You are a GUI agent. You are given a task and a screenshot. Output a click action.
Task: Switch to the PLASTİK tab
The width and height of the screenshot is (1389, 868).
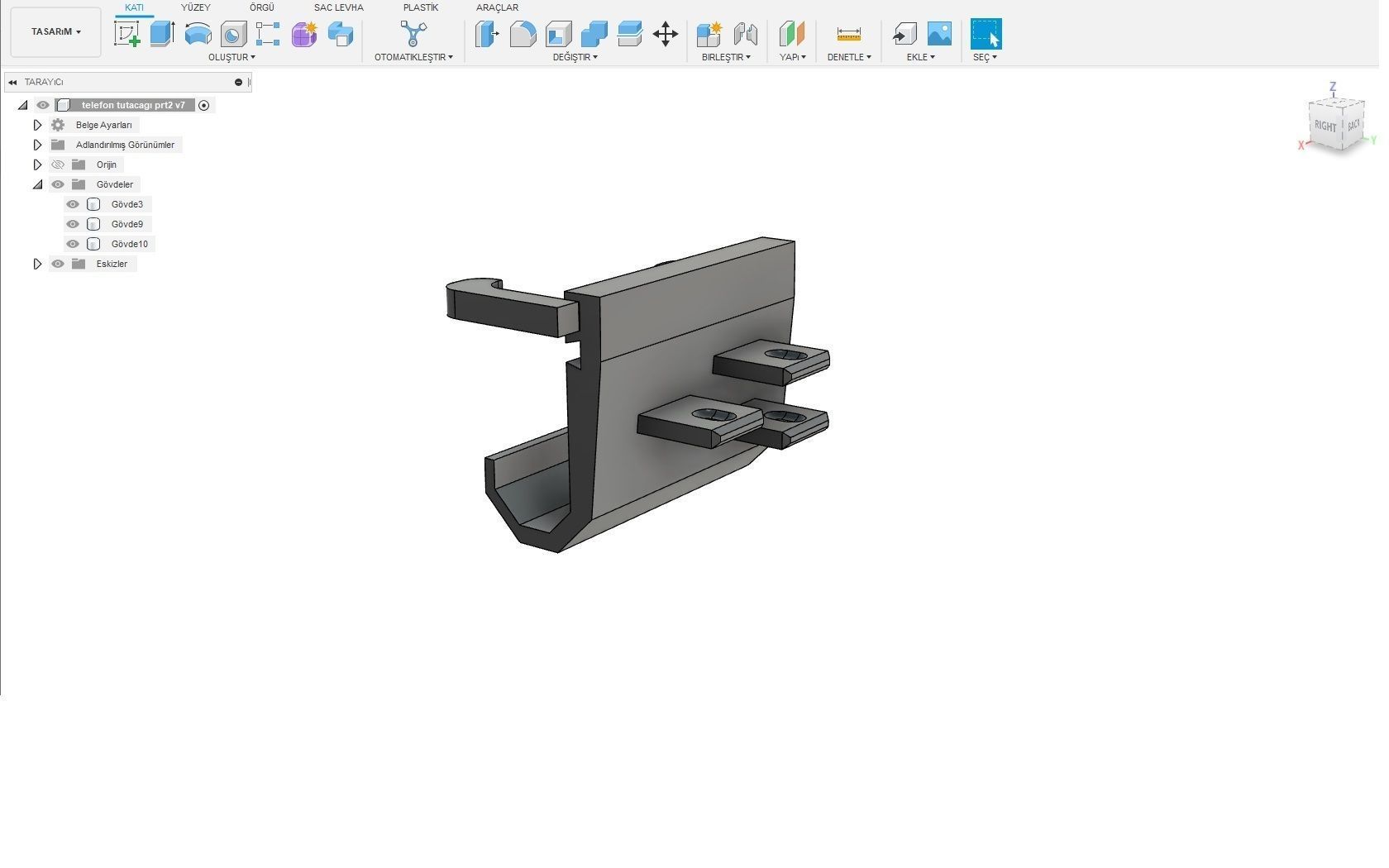click(421, 7)
